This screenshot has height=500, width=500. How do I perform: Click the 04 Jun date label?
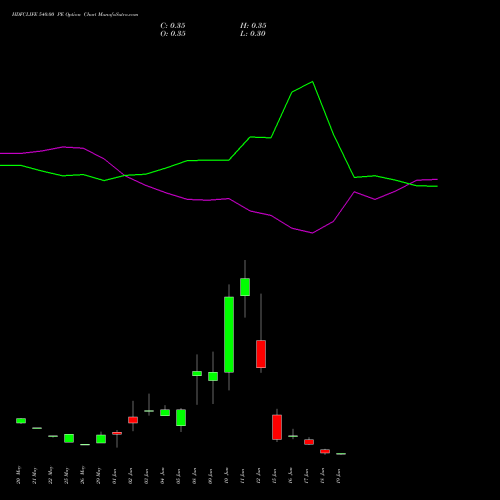click(x=162, y=476)
